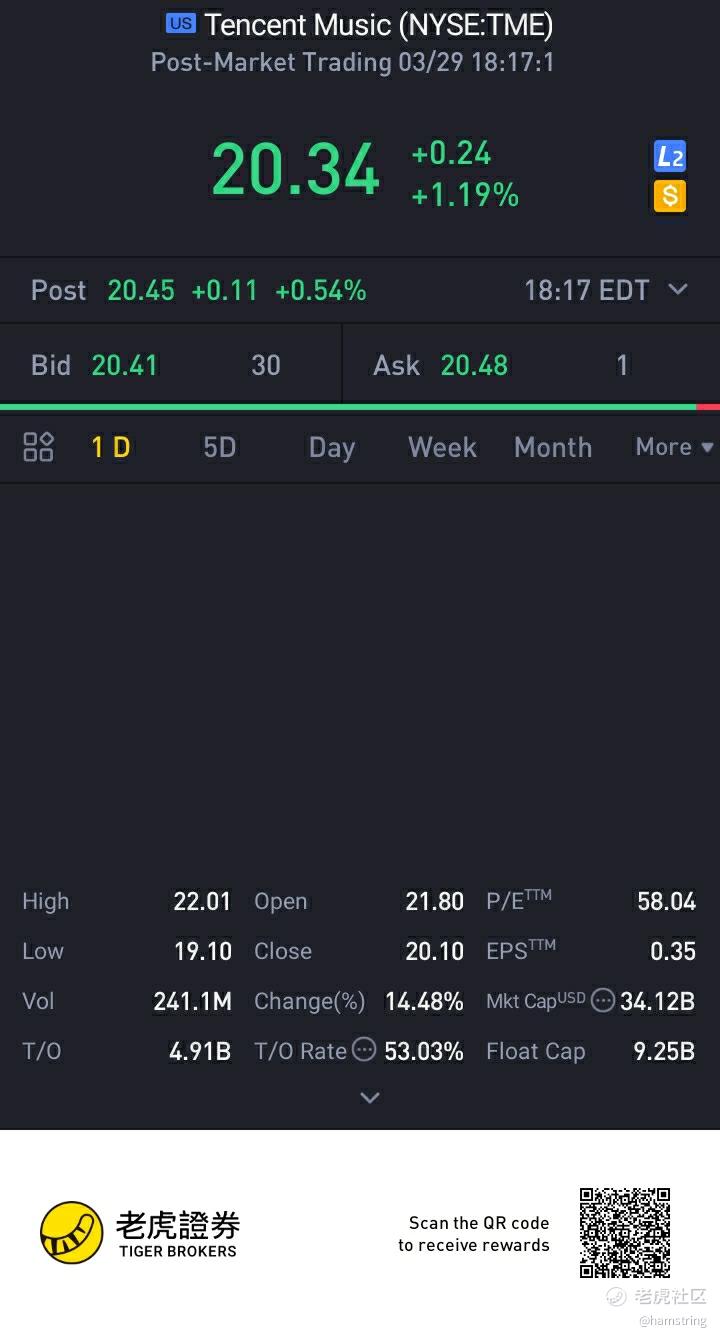Image resolution: width=720 pixels, height=1337 pixels.
Task: Tap the info icon beside T/O Rate
Action: [365, 1050]
